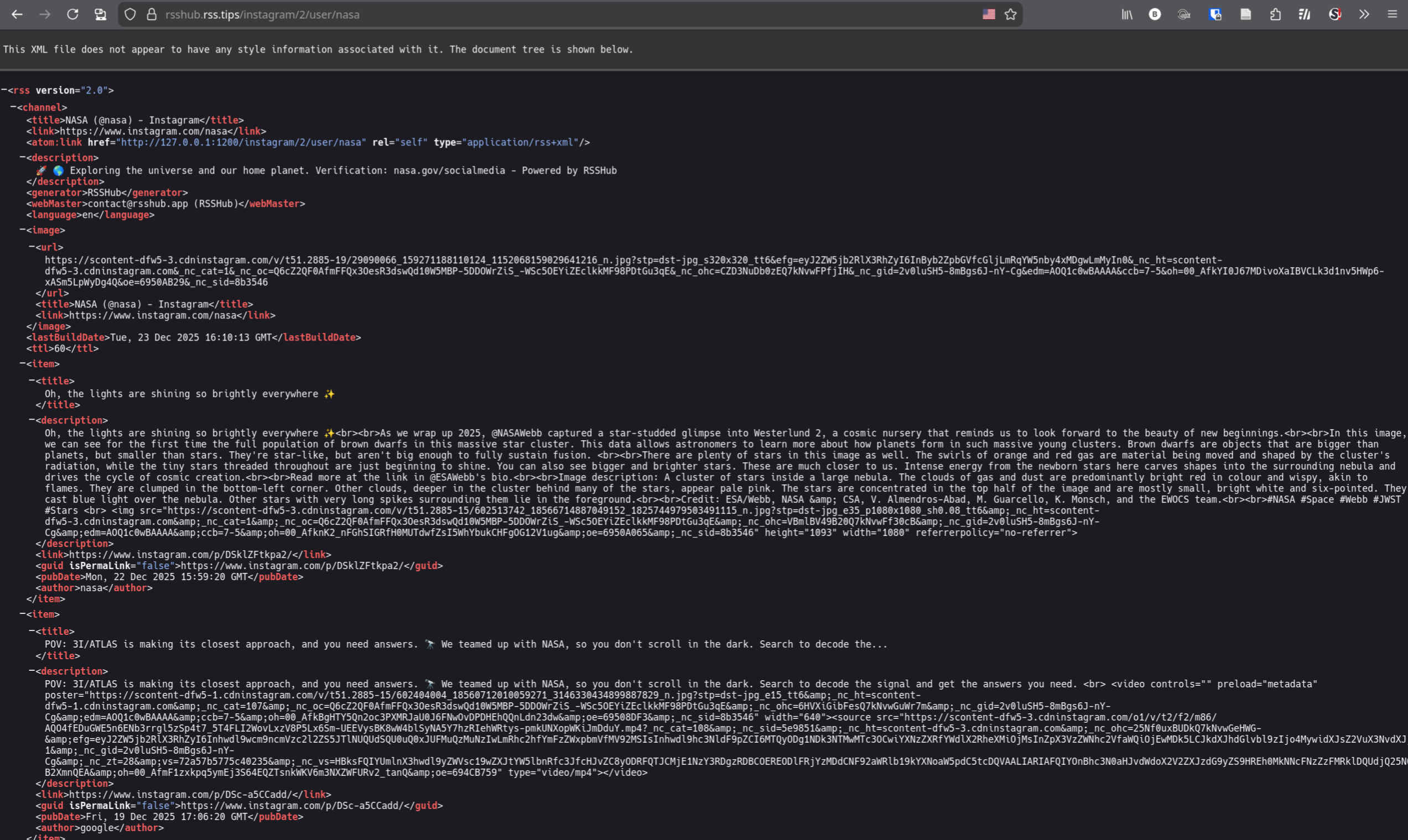Viewport: 1408px width, 840px height.
Task: Collapse the rss root element
Action: click(4, 90)
